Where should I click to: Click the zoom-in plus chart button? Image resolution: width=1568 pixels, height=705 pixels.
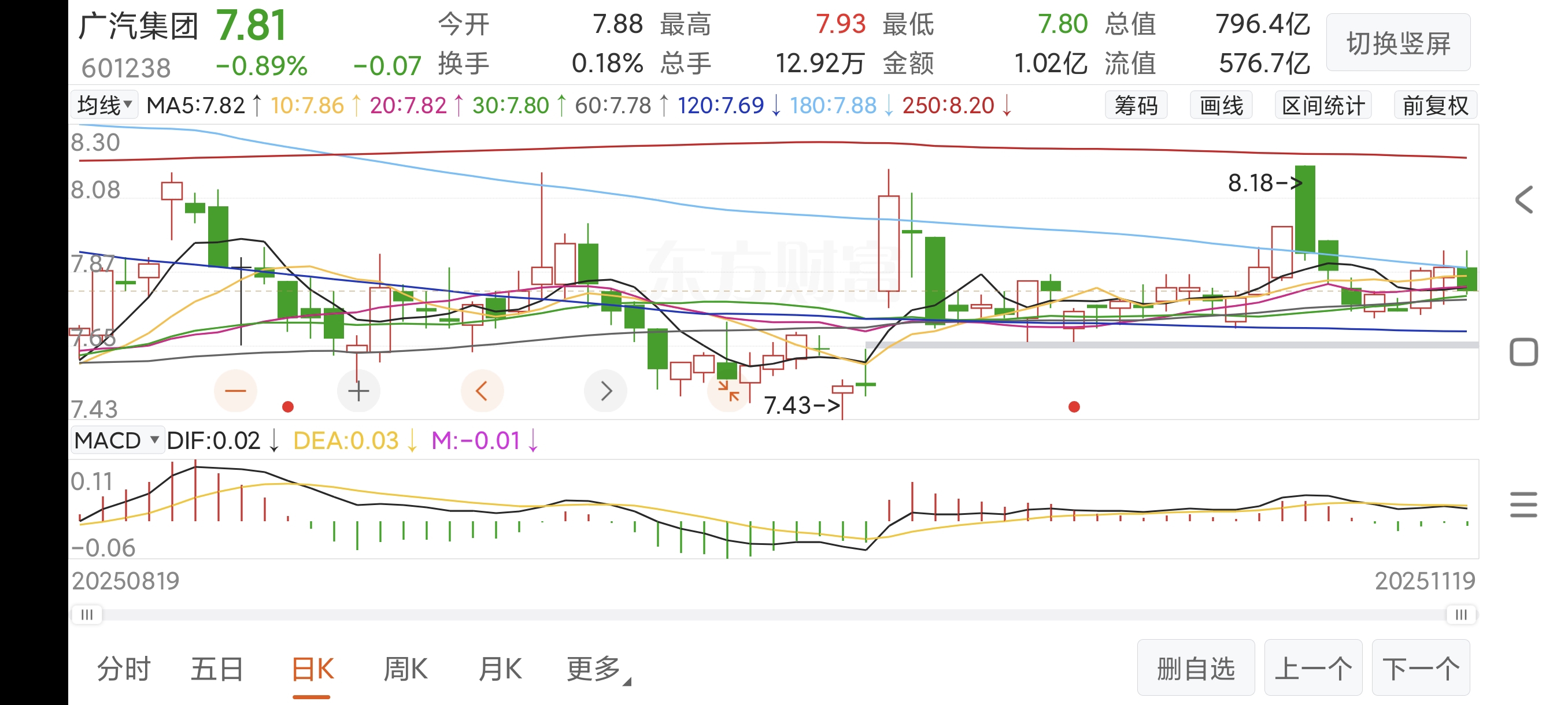(358, 391)
